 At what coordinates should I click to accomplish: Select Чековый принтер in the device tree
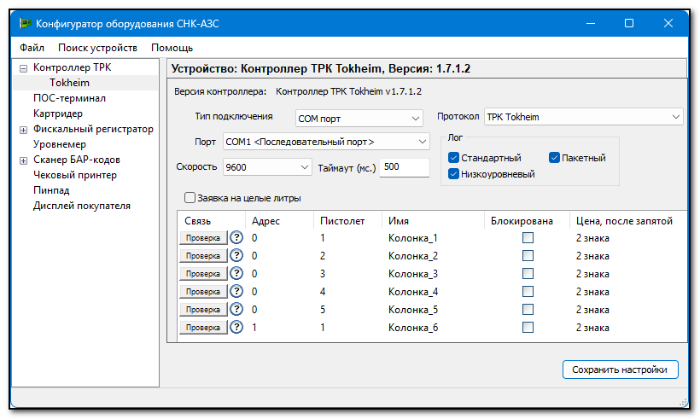coord(75,175)
